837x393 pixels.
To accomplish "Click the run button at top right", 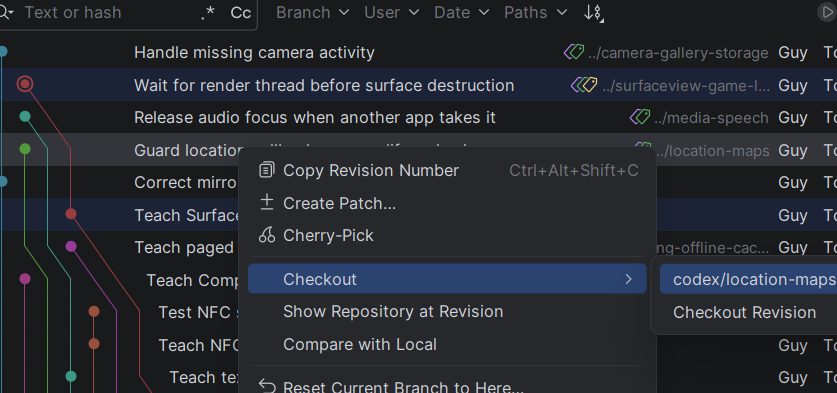I will tap(827, 12).
